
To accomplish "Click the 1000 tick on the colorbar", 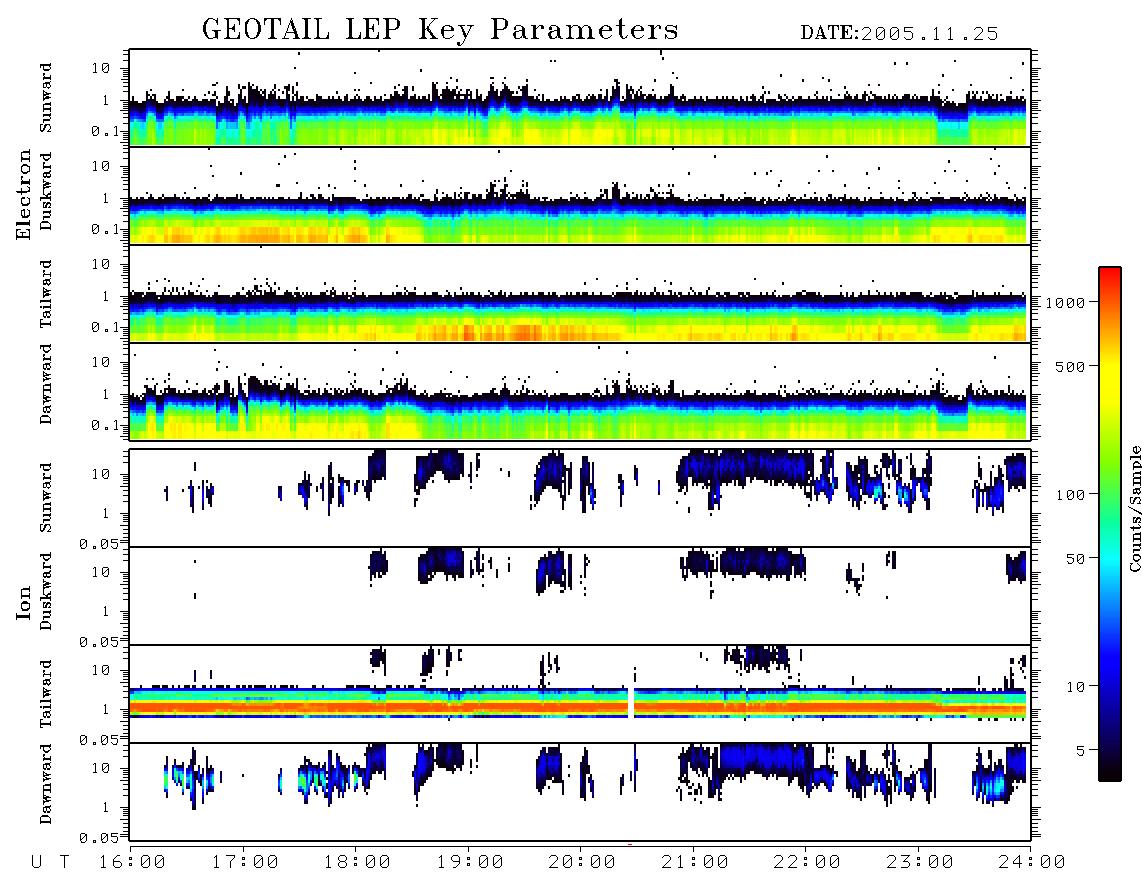I will (1066, 302).
